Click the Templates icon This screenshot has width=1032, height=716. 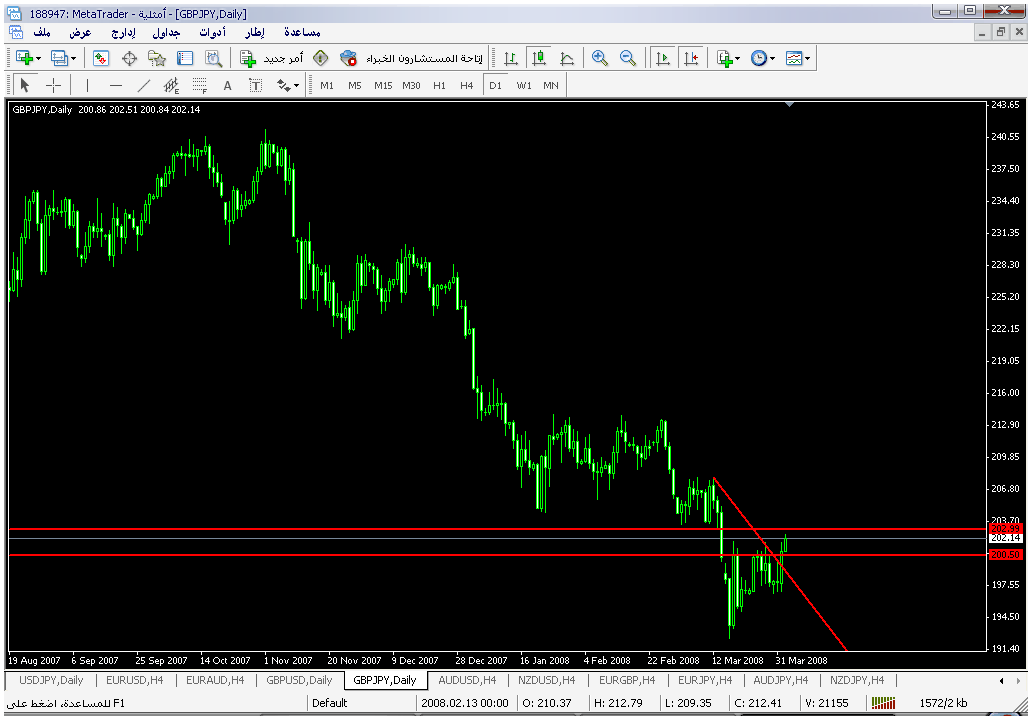point(794,59)
